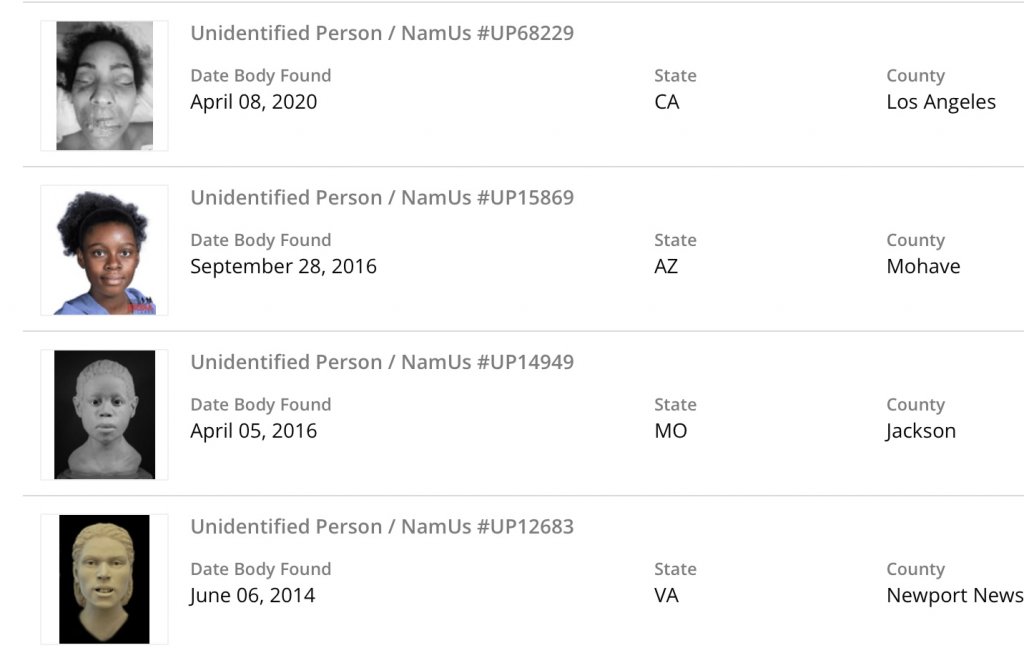The width and height of the screenshot is (1024, 653).
Task: Click the Jackson county value
Action: [921, 431]
